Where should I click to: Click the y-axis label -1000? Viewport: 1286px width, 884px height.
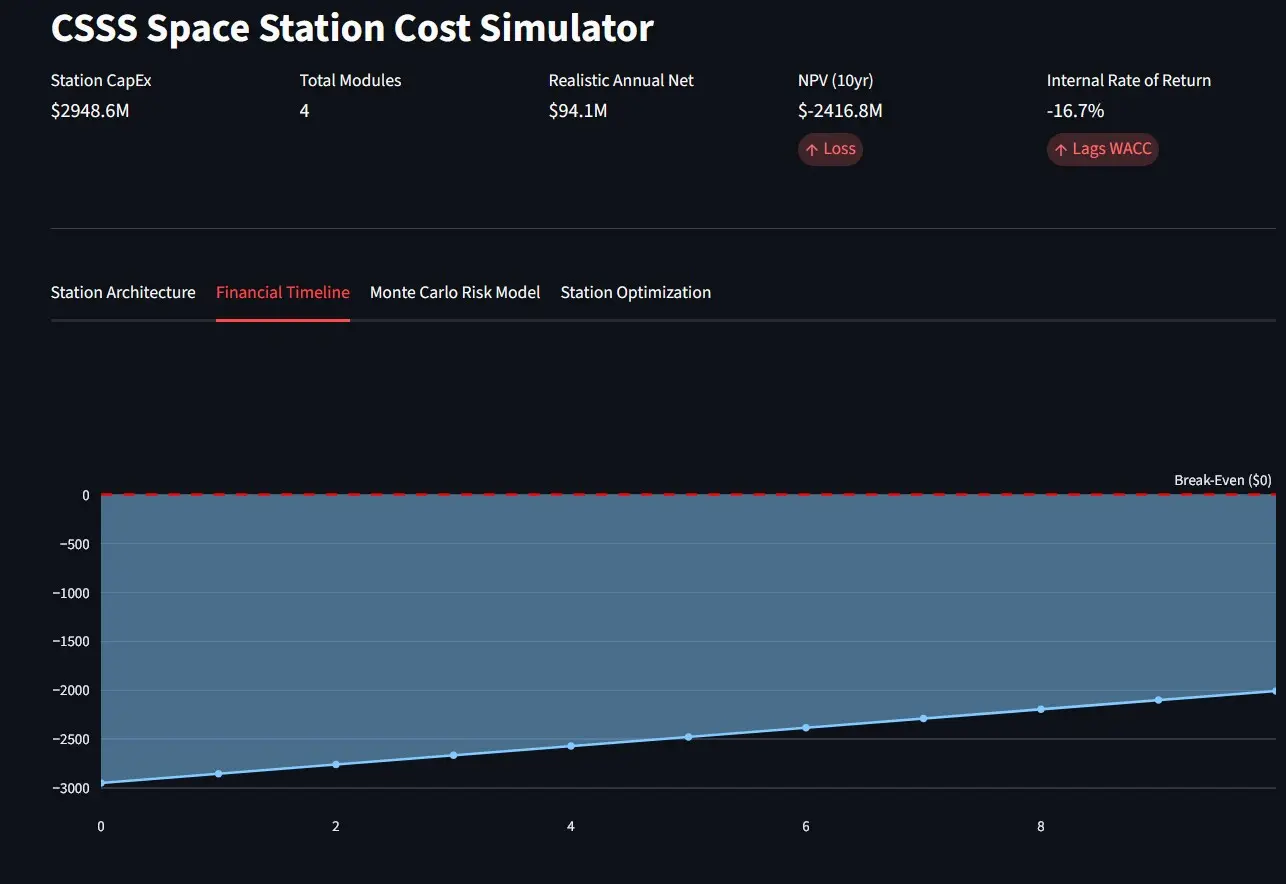coord(70,593)
